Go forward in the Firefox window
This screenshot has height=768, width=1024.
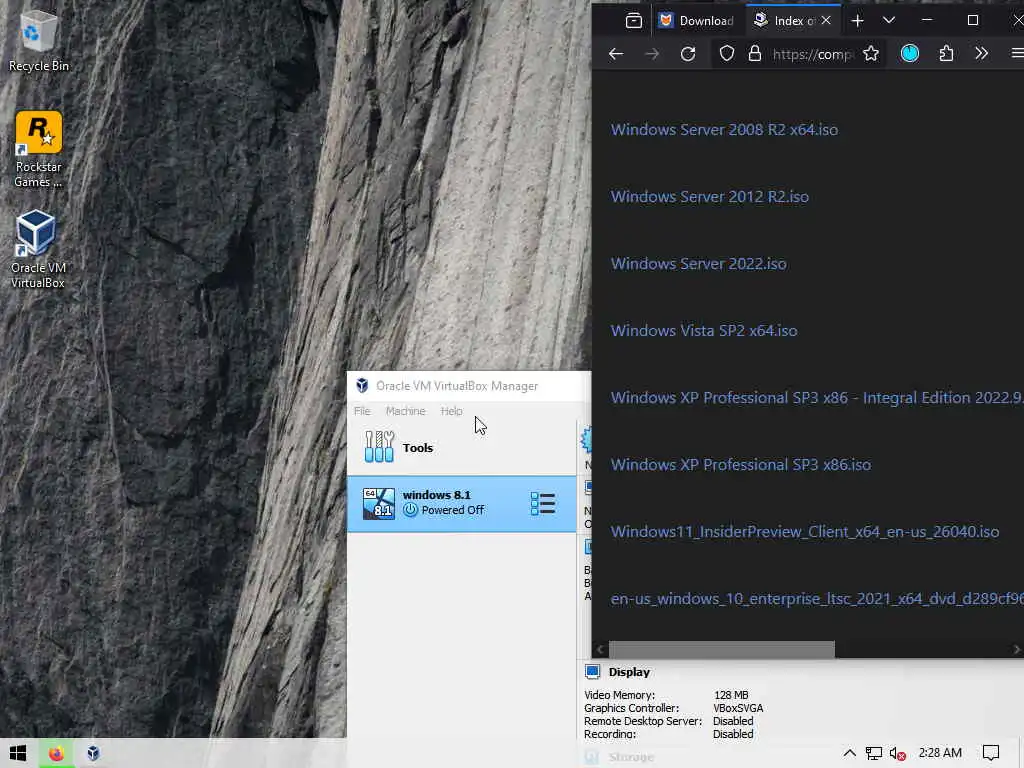coord(652,54)
